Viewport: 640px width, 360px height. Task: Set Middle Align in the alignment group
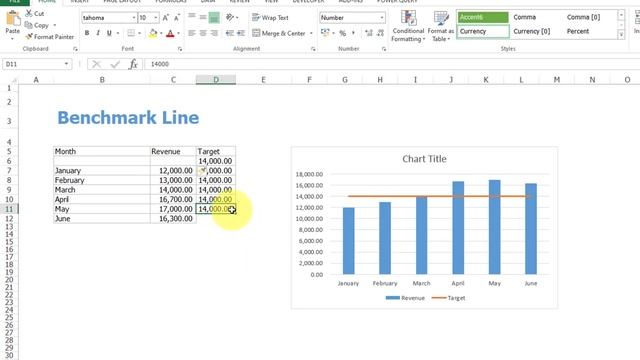[203, 17]
